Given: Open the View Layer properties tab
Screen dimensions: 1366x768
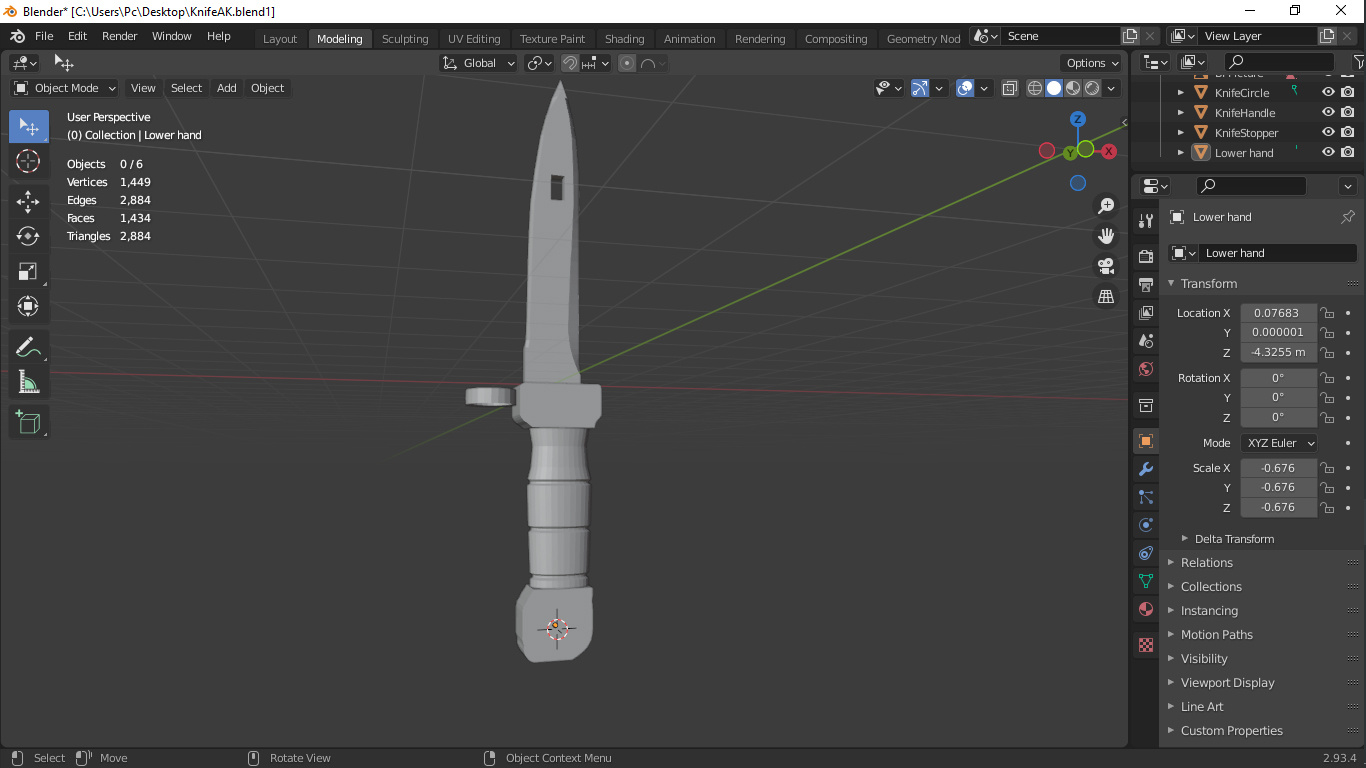Looking at the screenshot, I should click(1146, 313).
